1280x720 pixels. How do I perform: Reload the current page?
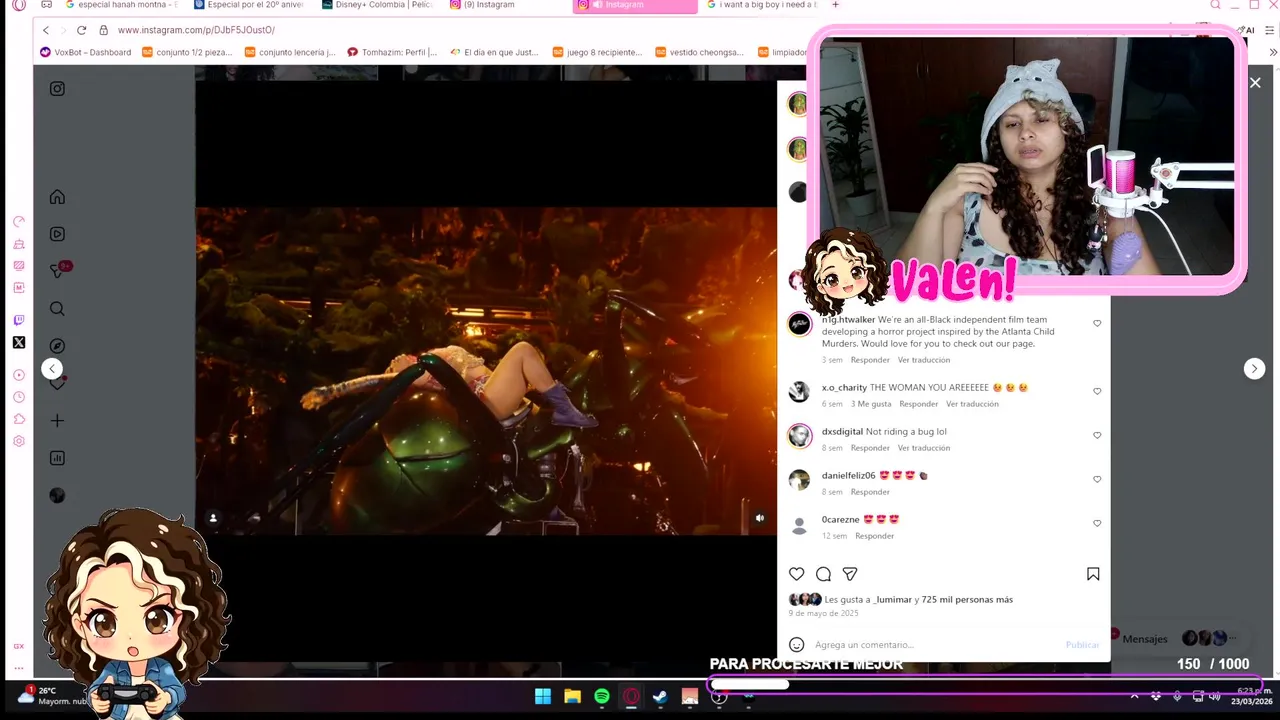click(x=81, y=30)
